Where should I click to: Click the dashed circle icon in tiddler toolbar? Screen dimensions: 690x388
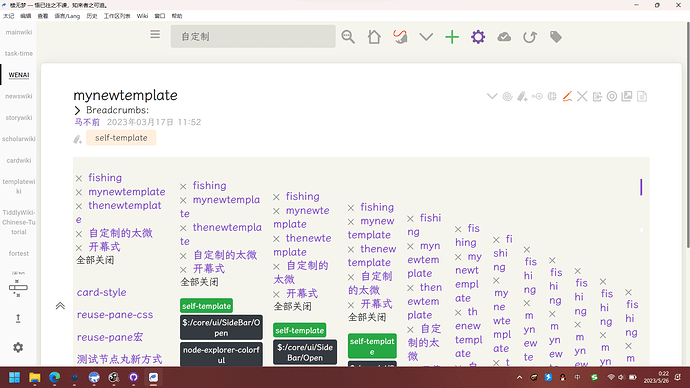point(552,96)
